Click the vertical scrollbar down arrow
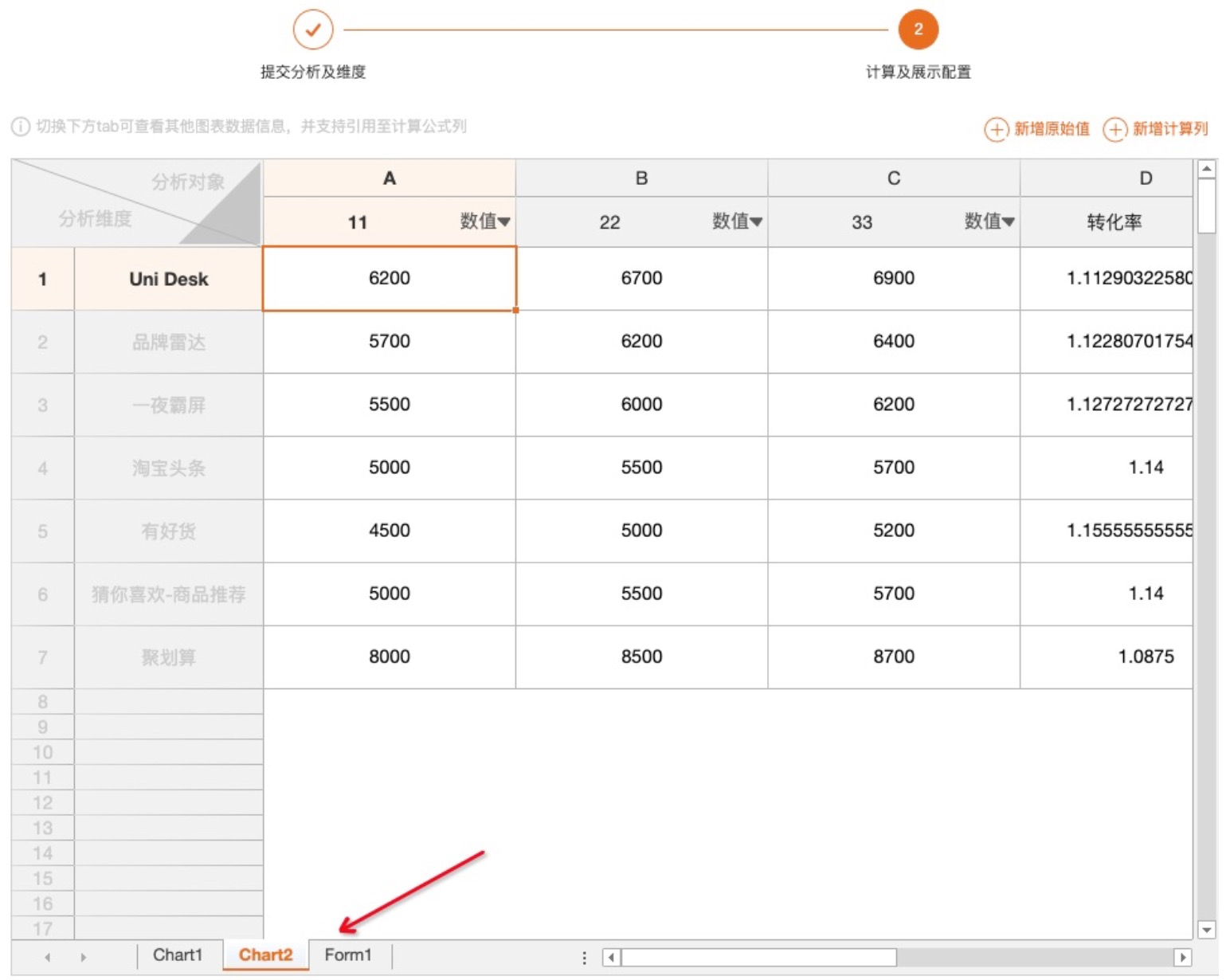This screenshot has width=1230, height=980. (1206, 930)
